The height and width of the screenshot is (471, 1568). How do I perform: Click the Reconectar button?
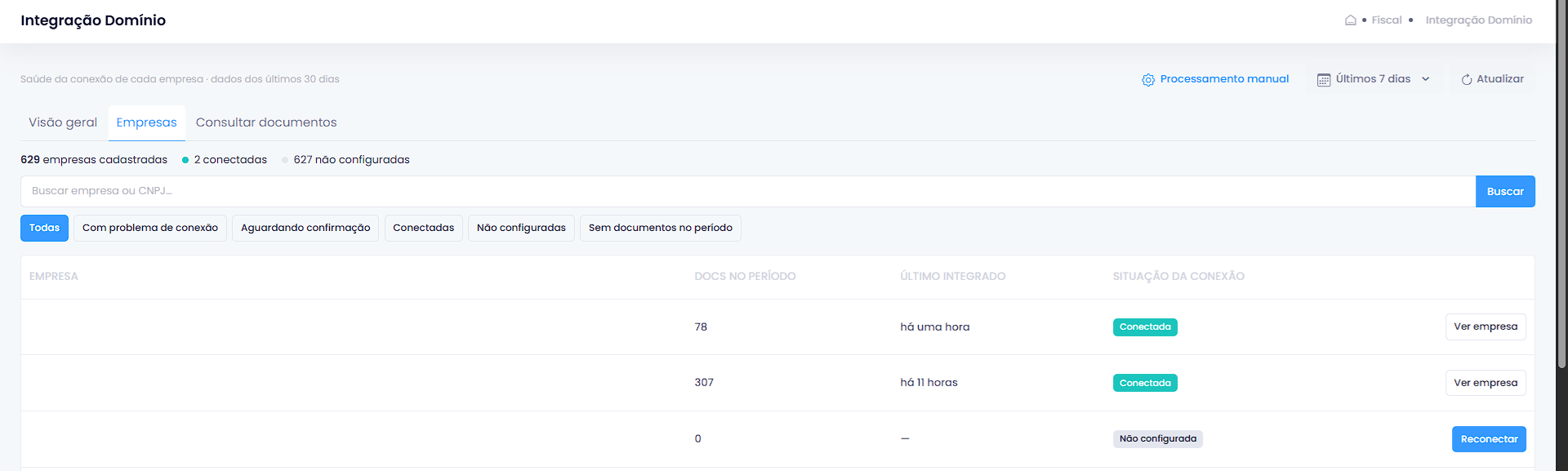pyautogui.click(x=1489, y=439)
